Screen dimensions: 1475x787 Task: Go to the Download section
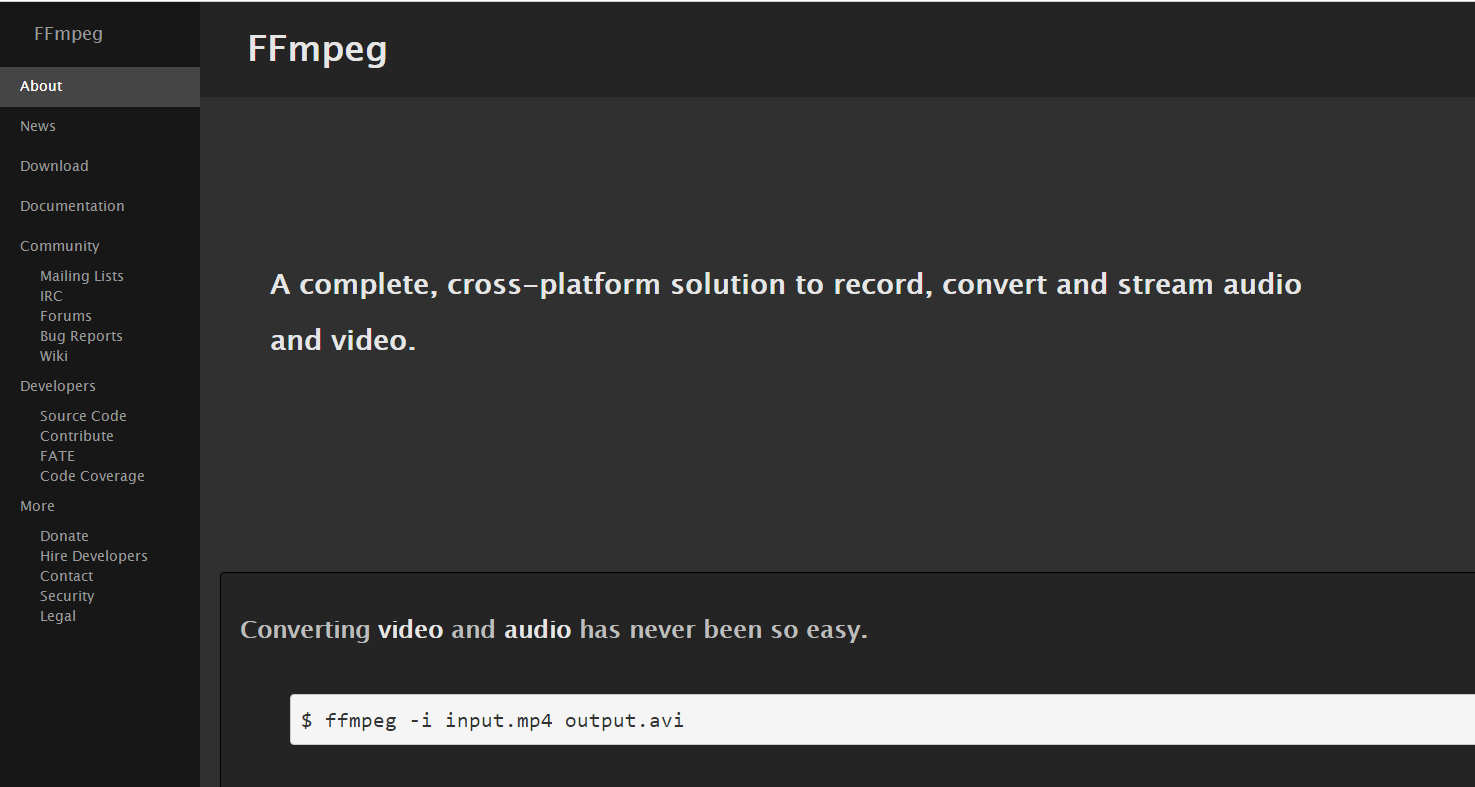(x=54, y=166)
